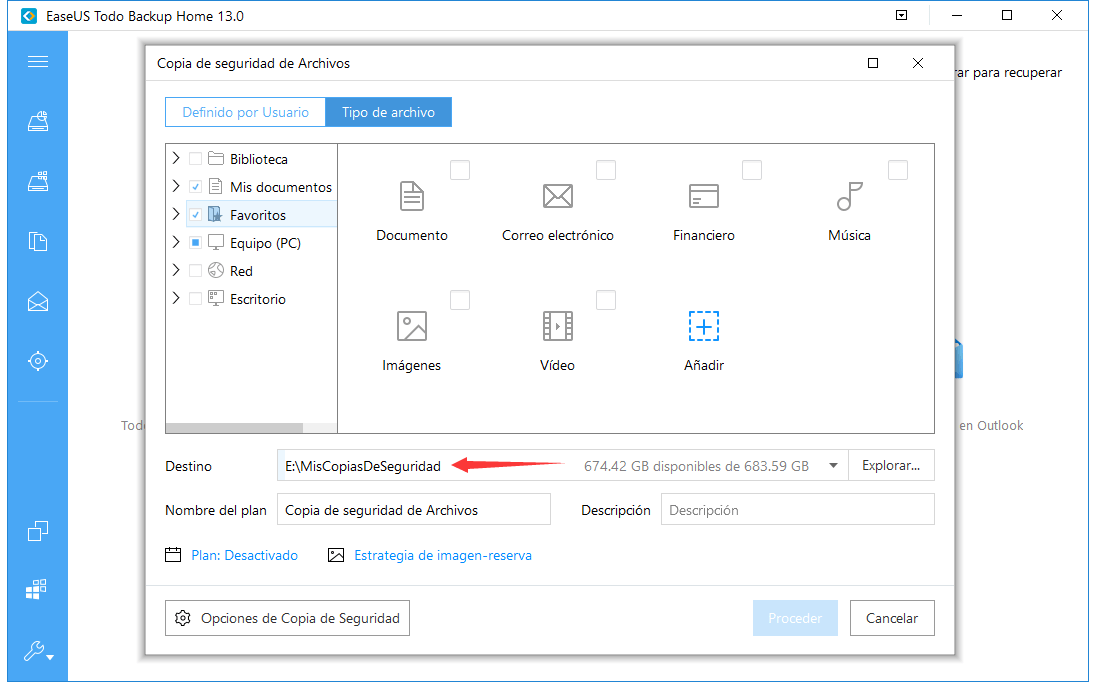
Task: Check the Escritorio checkbox
Action: 196,298
